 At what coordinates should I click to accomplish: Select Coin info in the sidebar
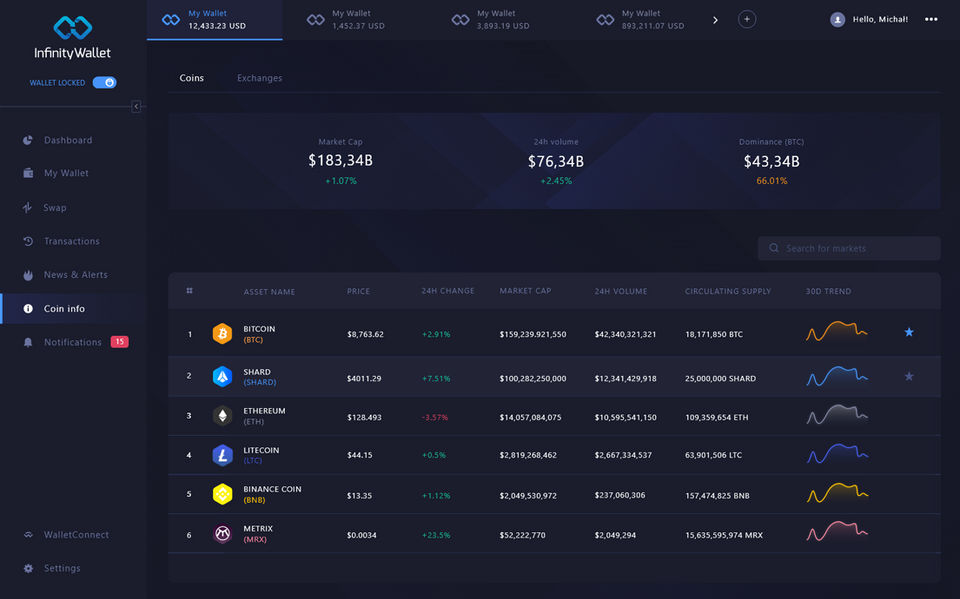[64, 309]
